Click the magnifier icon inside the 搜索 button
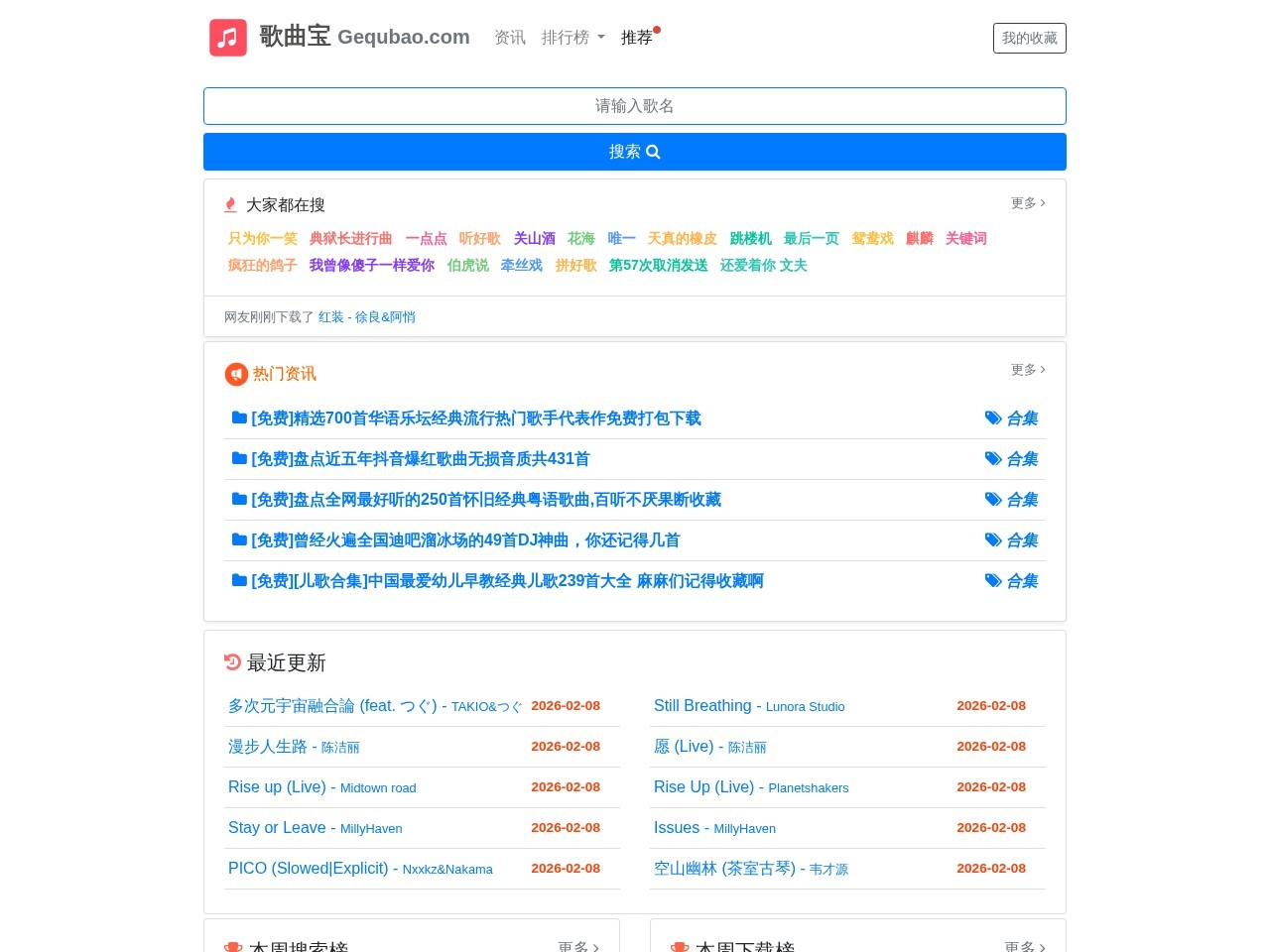 coord(652,152)
